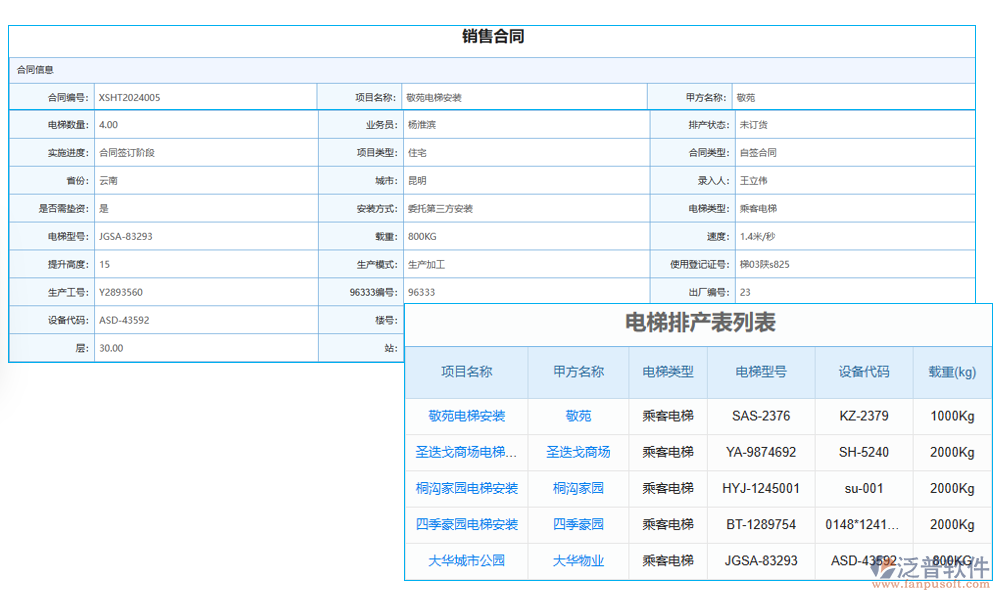Open the 敬苑电梯安装 project link in the table
1000x600 pixels.
467,416
